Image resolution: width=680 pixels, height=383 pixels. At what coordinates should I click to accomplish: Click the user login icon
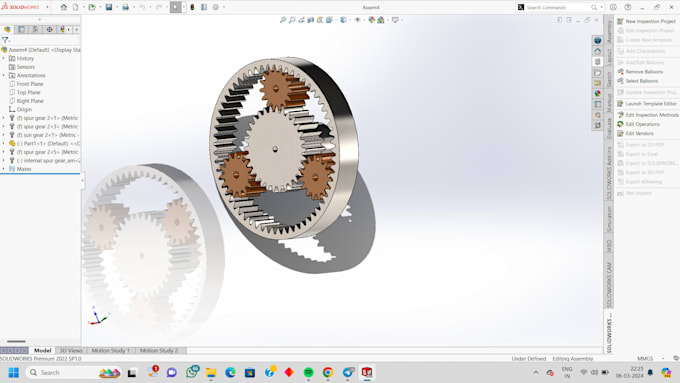click(x=613, y=7)
